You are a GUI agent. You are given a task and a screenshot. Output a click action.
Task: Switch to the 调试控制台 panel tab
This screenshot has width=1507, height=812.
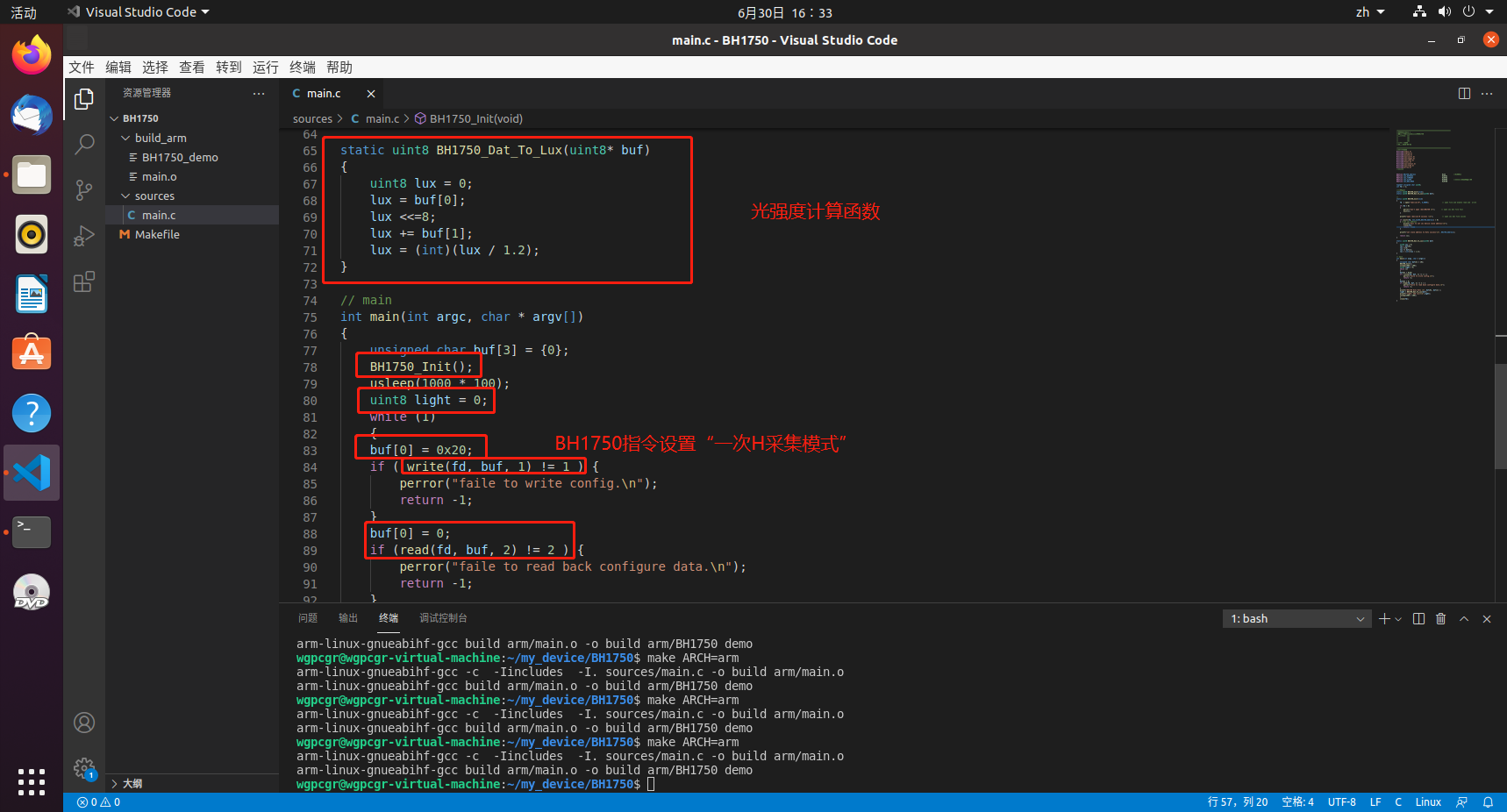[x=443, y=618]
